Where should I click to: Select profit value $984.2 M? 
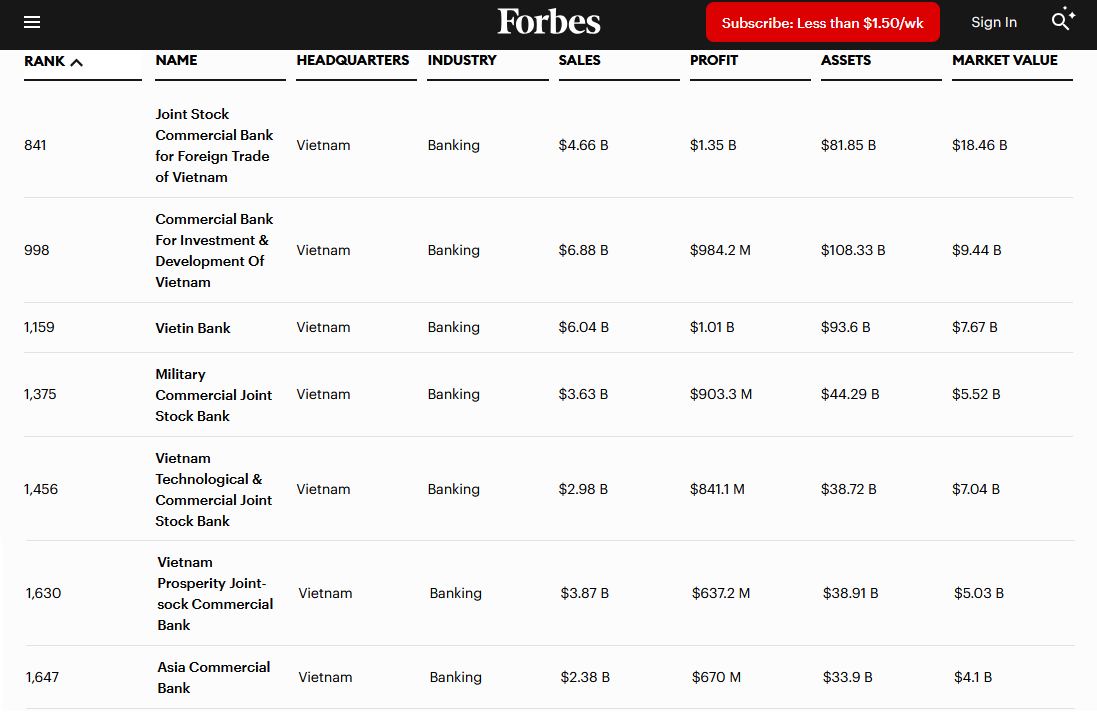coord(720,250)
